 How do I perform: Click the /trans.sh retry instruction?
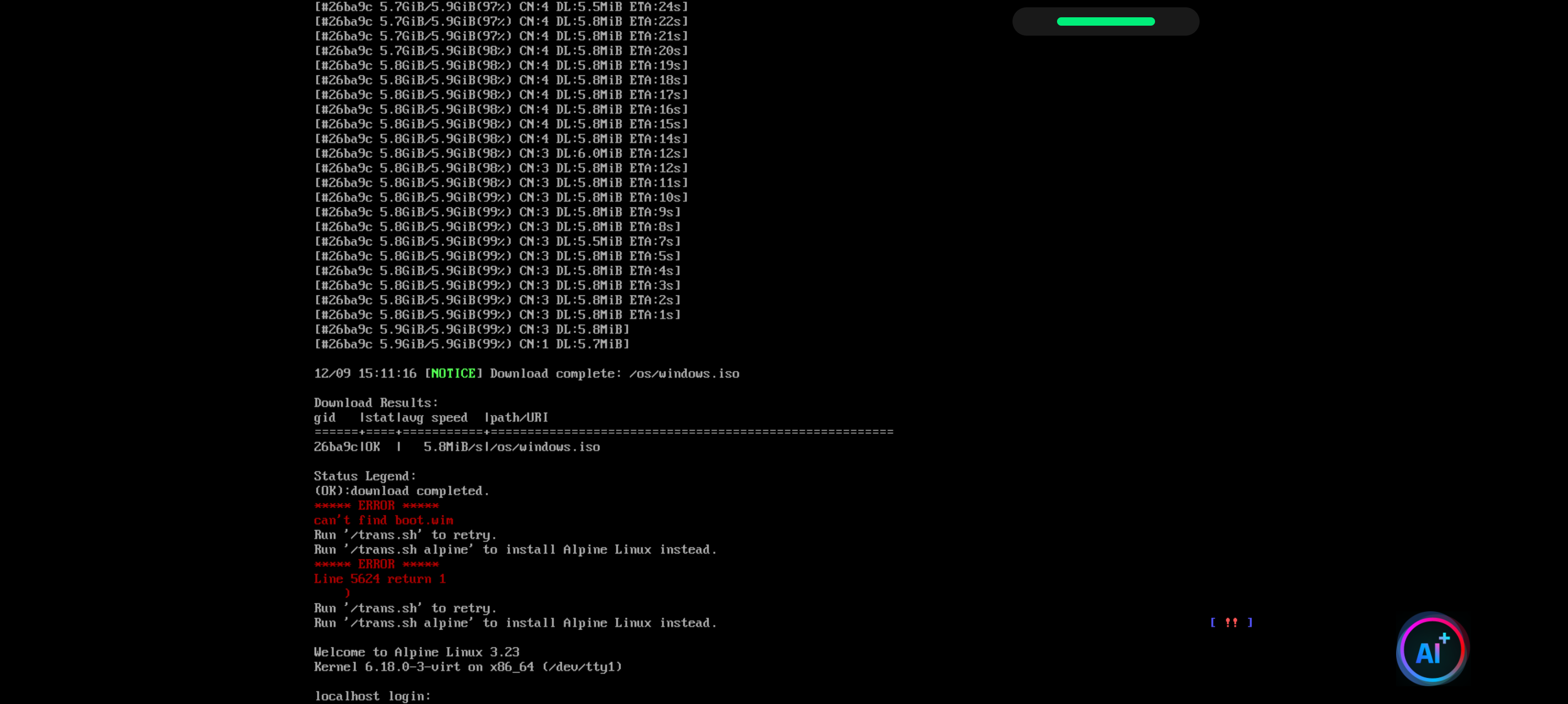(x=406, y=534)
